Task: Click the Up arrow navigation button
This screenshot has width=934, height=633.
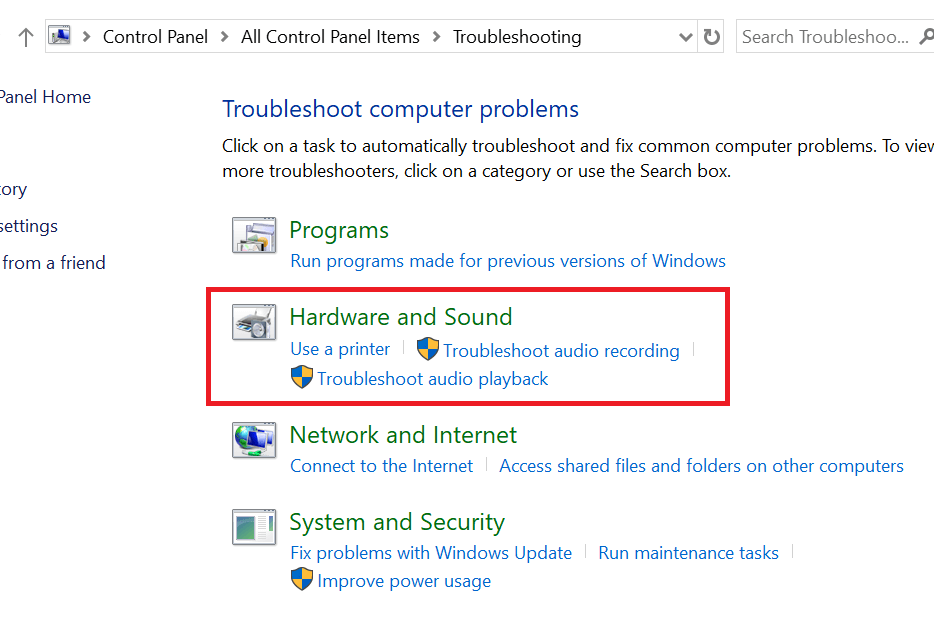Action: (26, 37)
